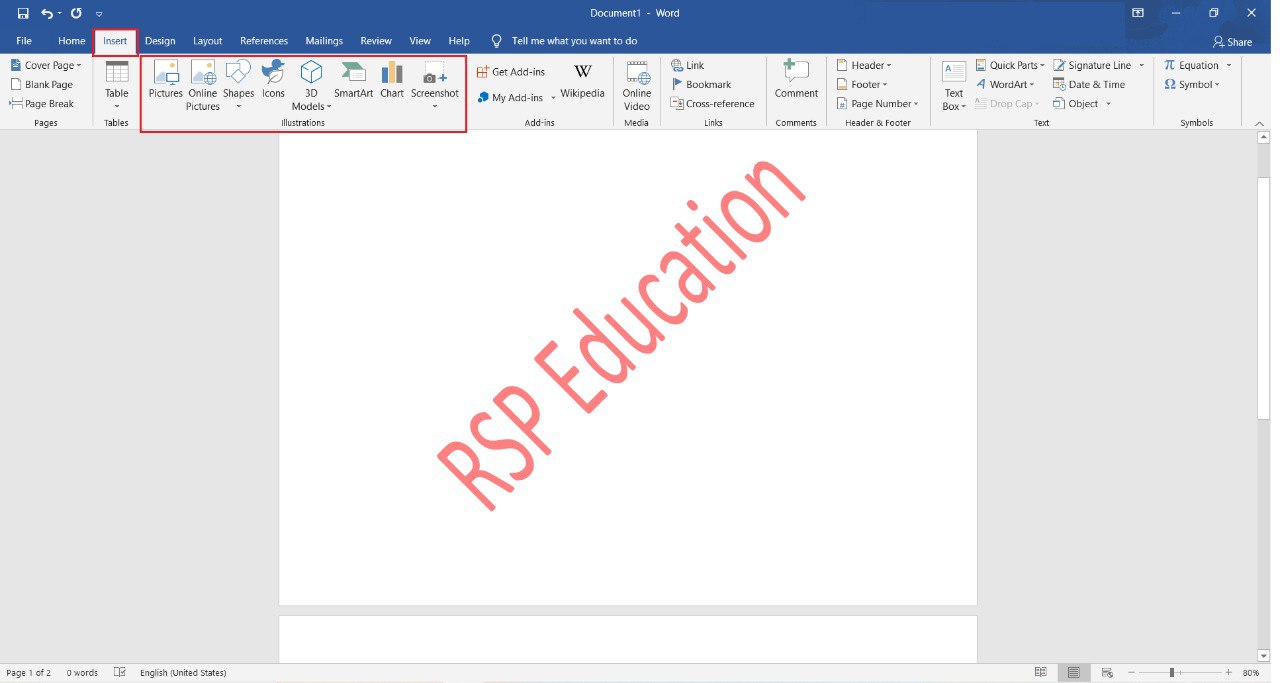The height and width of the screenshot is (683, 1280).
Task: Switch to the References tab
Action: pos(264,41)
